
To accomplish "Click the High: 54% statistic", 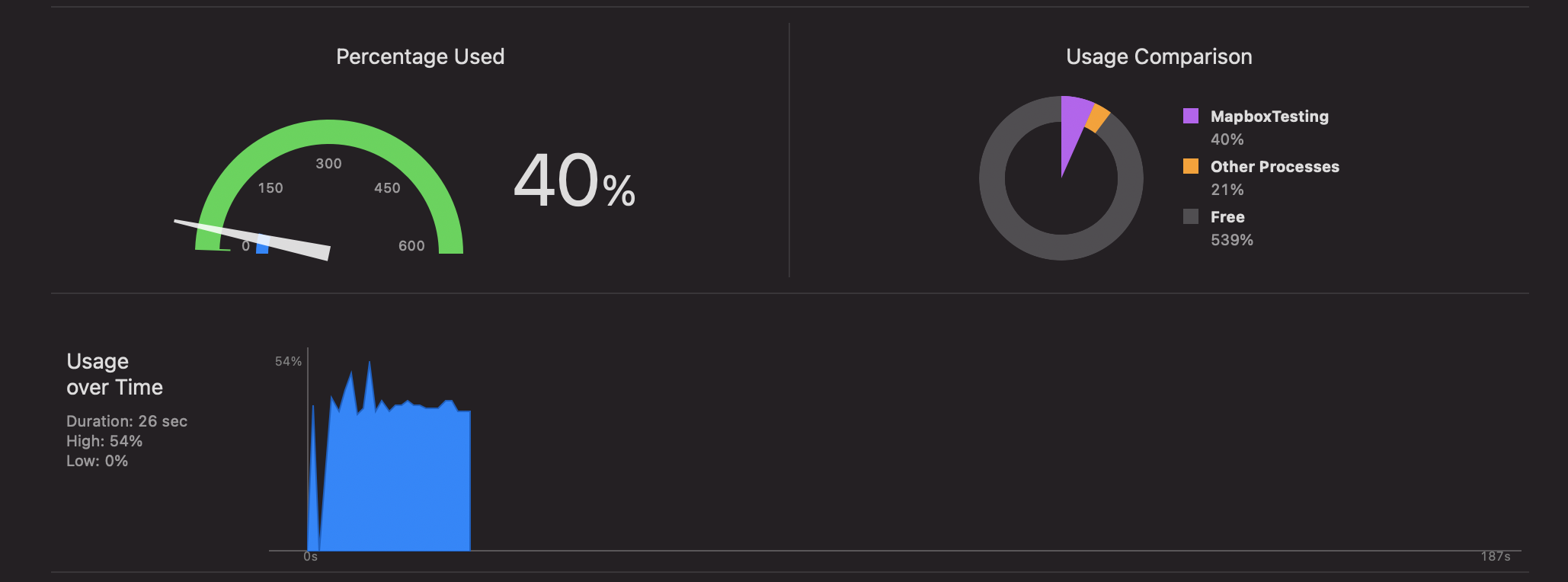I will tap(104, 440).
